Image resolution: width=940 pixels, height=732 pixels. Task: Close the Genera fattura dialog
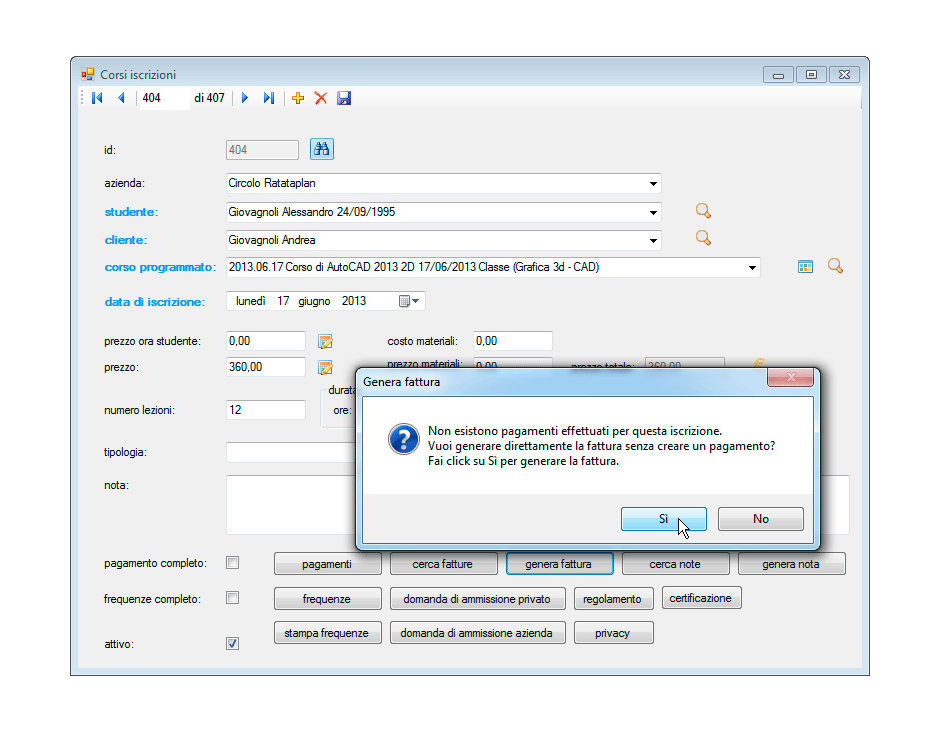pyautogui.click(x=790, y=377)
